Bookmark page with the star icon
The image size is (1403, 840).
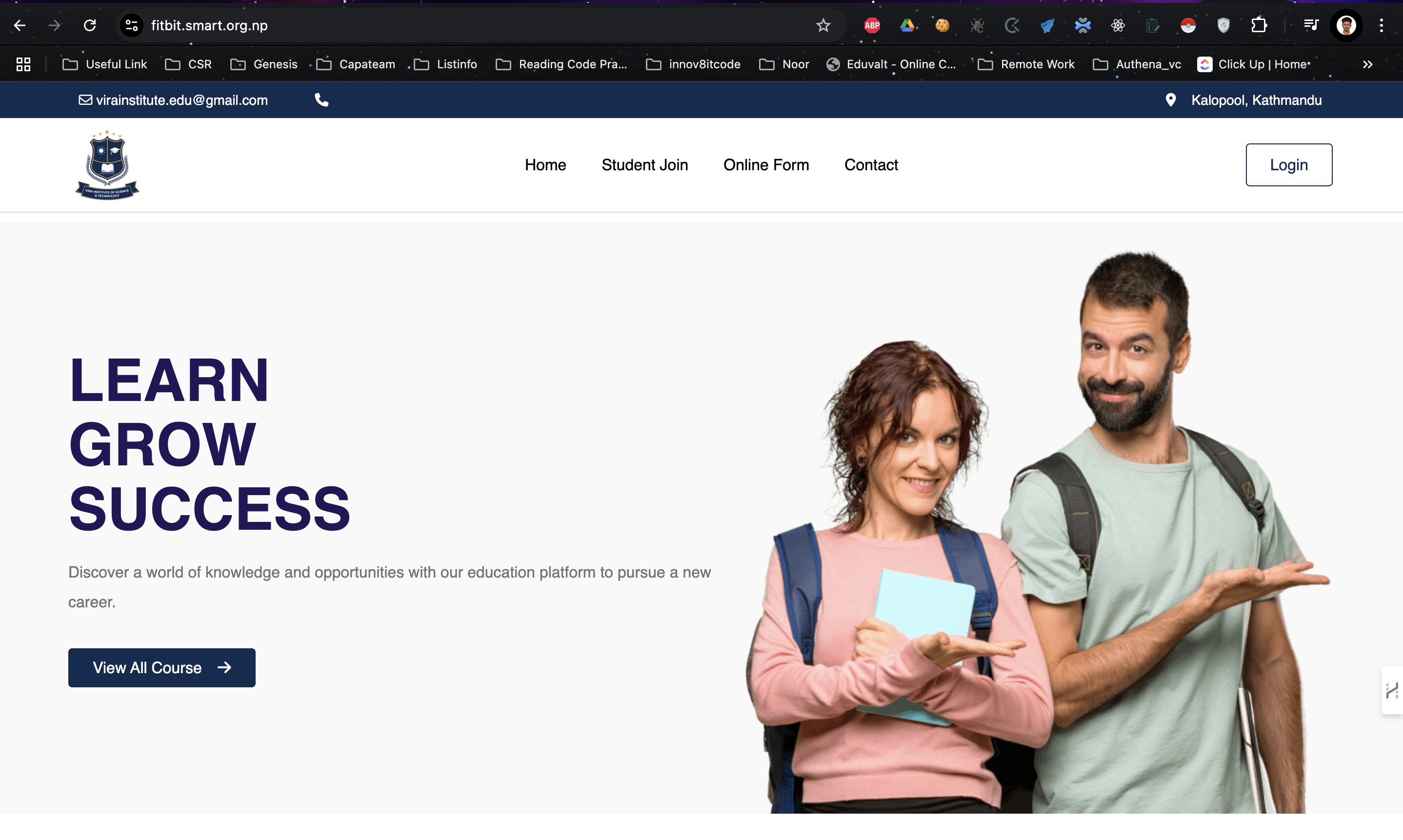[823, 25]
